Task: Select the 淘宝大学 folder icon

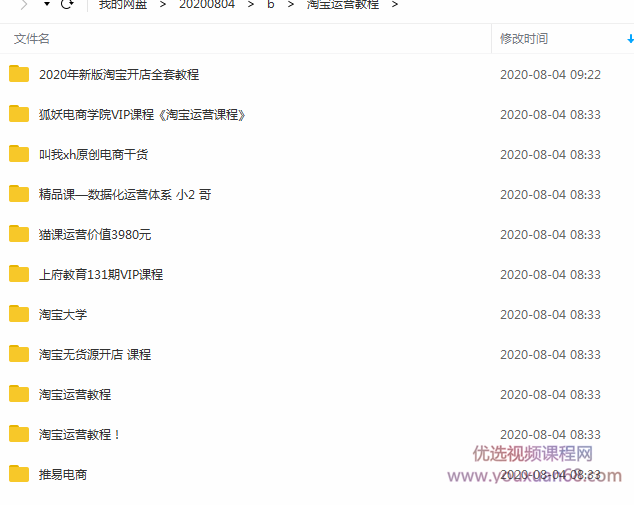Action: click(x=19, y=314)
